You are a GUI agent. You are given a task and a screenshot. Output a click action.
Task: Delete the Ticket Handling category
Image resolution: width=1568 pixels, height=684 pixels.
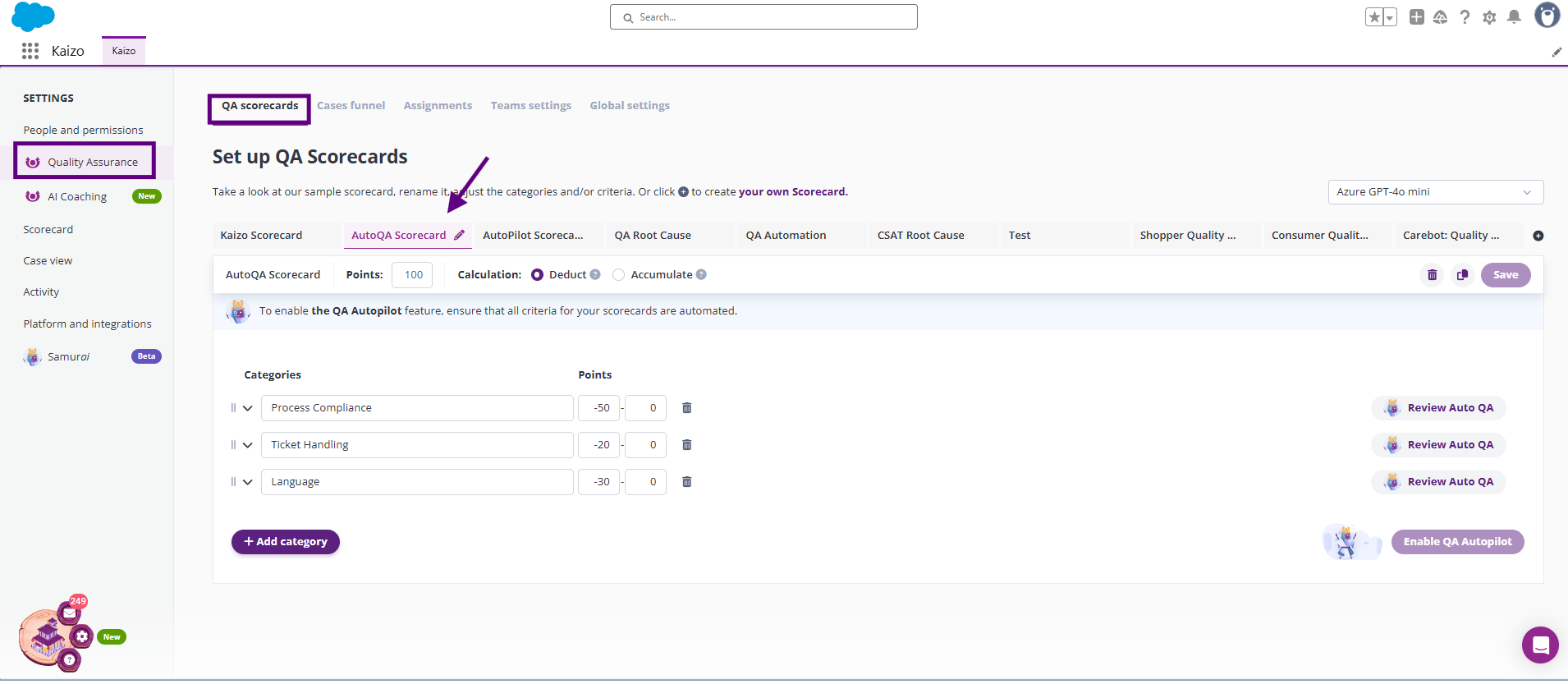pyautogui.click(x=687, y=445)
